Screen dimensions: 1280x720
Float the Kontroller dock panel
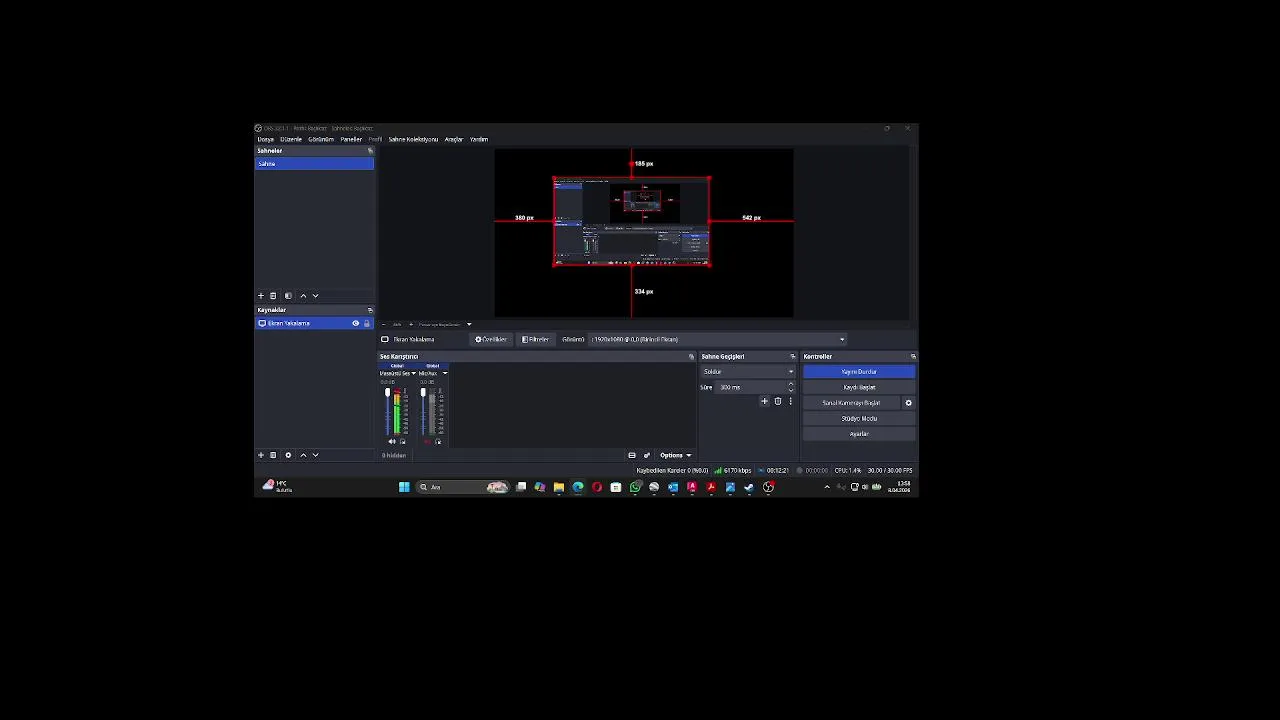coord(913,357)
